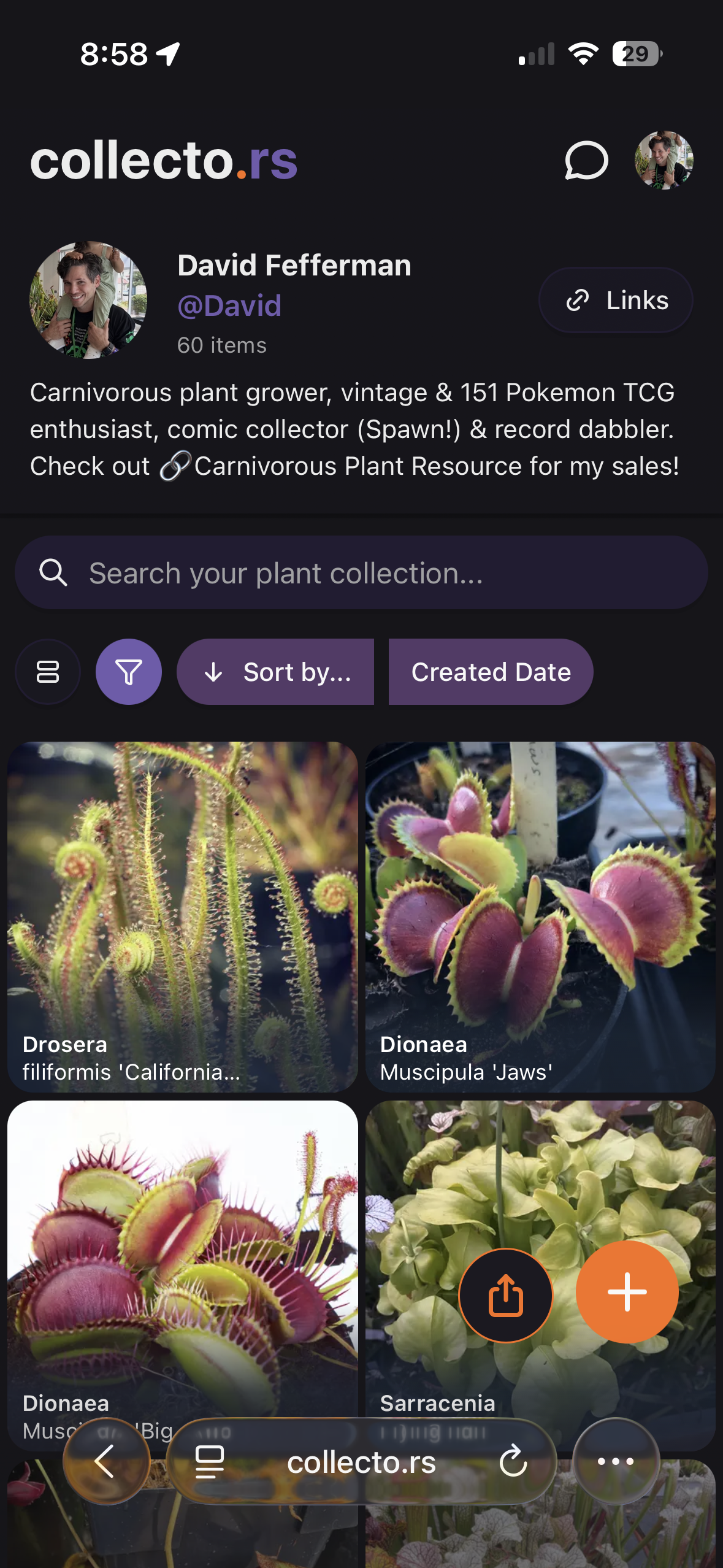The image size is (723, 1568).
Task: Focus the plant collection search field
Action: click(362, 573)
